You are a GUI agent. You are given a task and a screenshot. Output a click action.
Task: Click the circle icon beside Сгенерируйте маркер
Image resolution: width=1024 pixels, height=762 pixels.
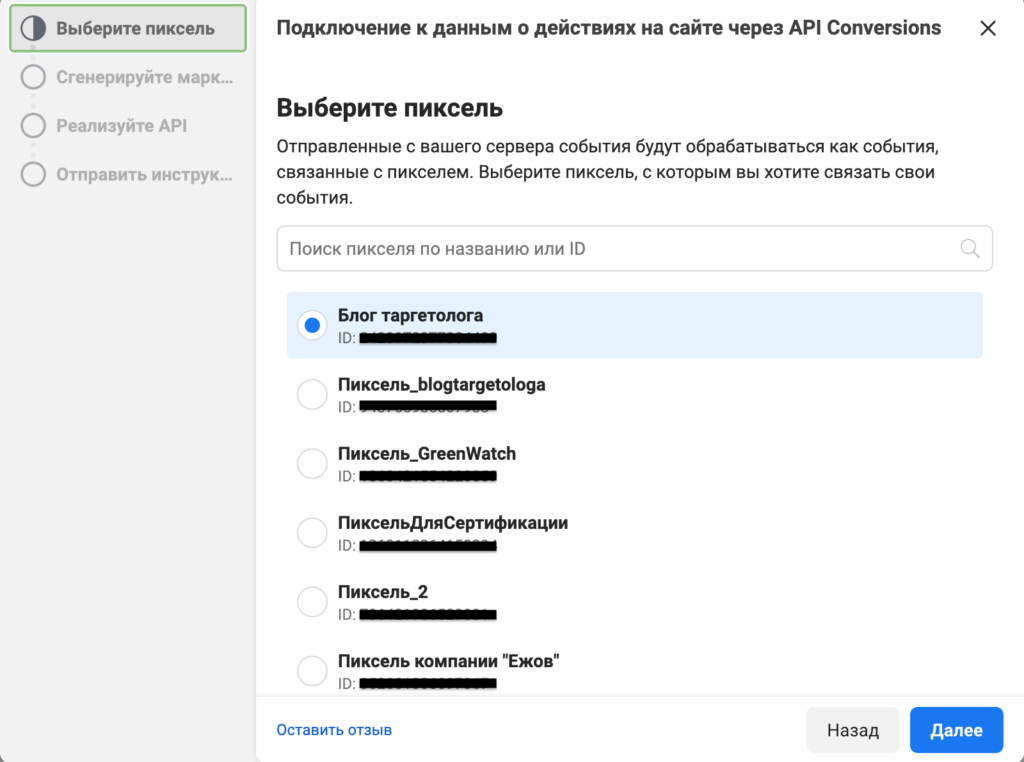click(x=33, y=77)
